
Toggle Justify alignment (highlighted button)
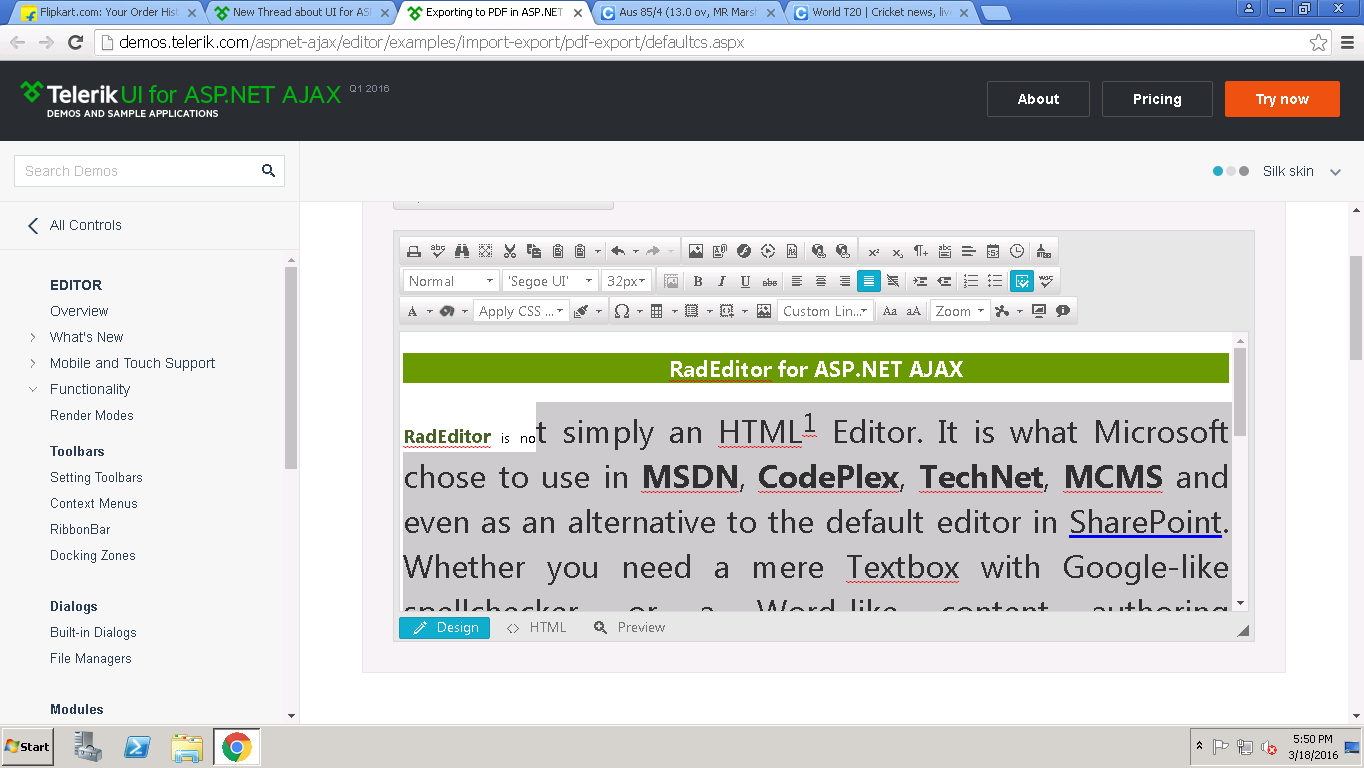(869, 281)
